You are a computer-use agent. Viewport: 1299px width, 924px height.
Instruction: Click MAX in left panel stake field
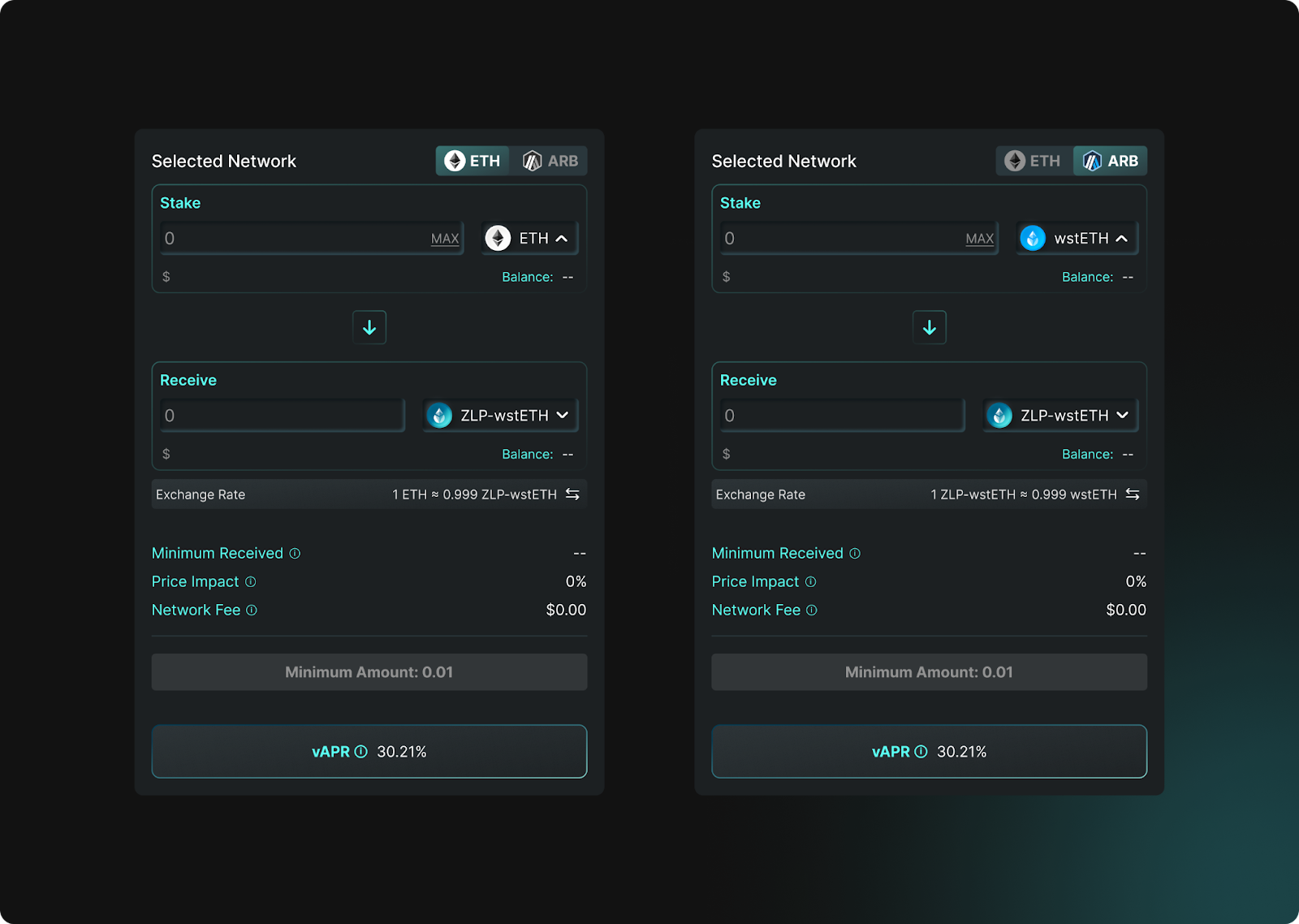click(x=445, y=239)
